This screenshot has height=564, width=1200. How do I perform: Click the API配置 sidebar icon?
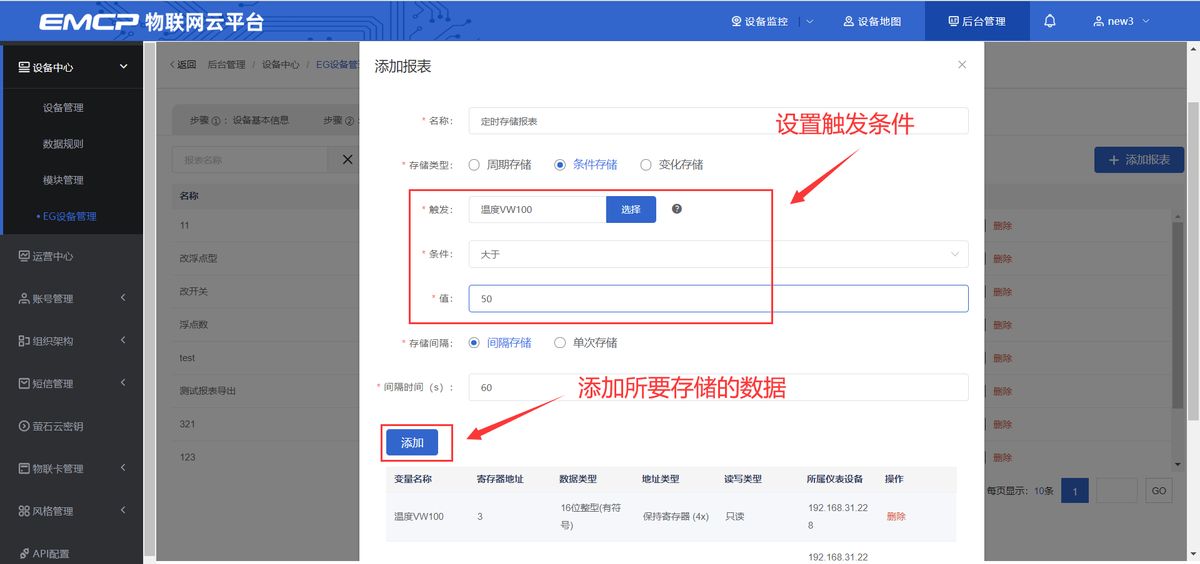tap(25, 553)
